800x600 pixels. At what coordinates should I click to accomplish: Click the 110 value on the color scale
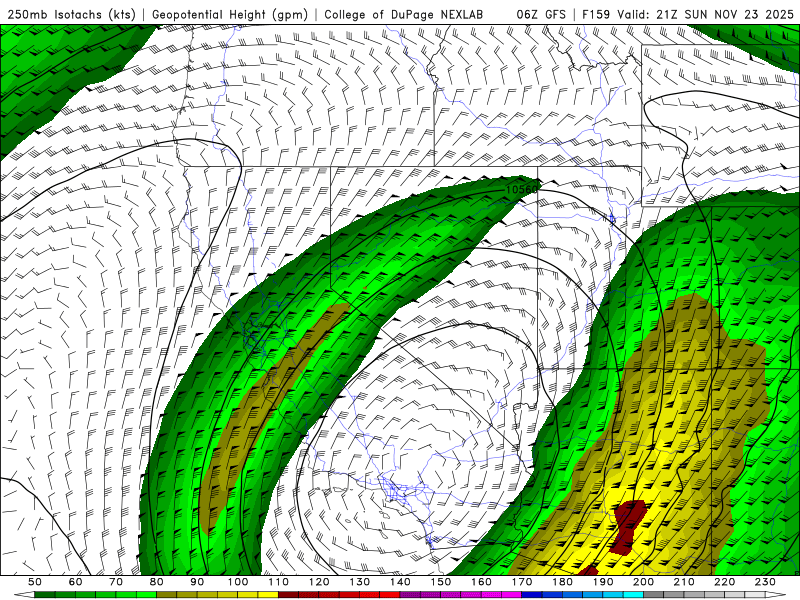tap(278, 582)
